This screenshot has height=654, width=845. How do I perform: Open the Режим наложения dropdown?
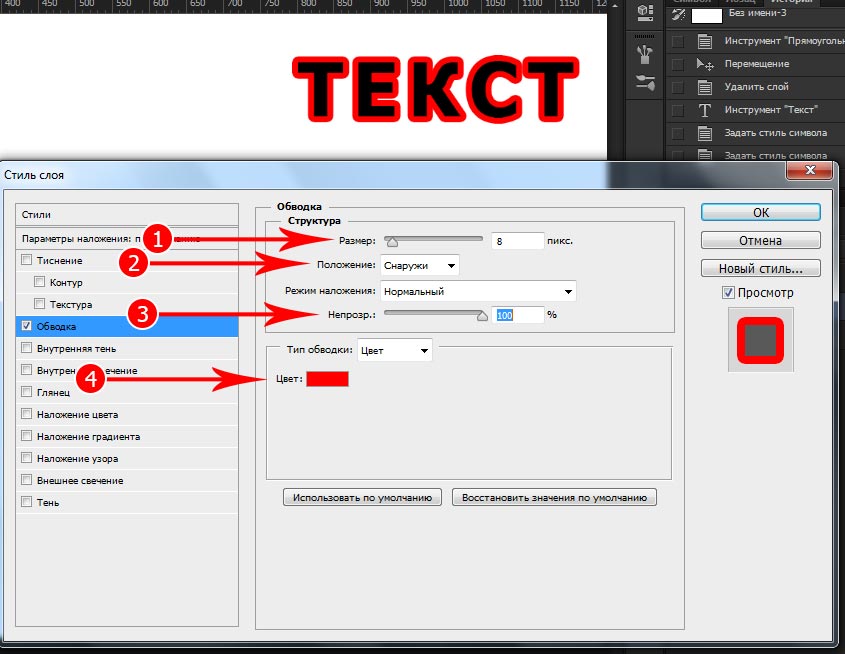tap(478, 291)
